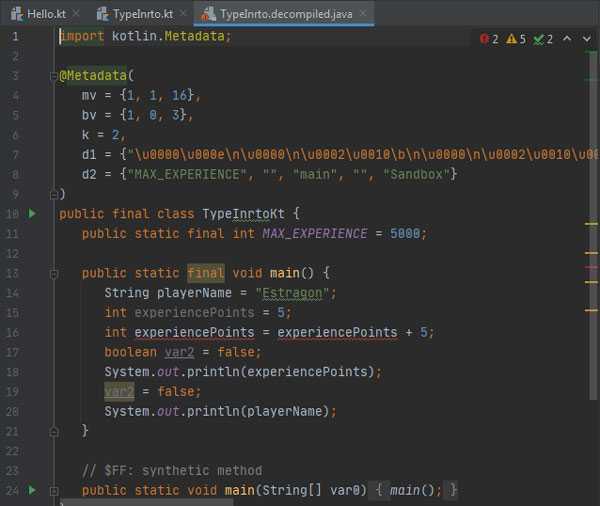Click the highlighted var2 on line 19
600x506 pixels.
click(119, 392)
